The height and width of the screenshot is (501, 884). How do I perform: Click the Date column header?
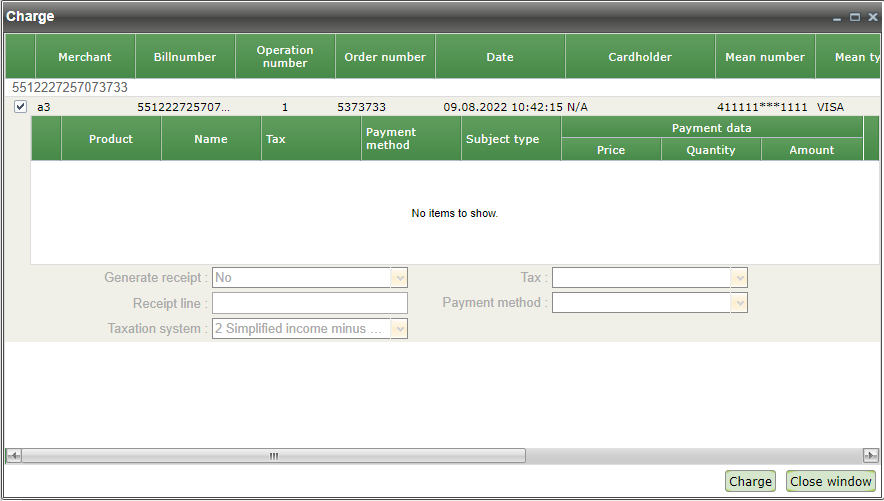pos(500,57)
